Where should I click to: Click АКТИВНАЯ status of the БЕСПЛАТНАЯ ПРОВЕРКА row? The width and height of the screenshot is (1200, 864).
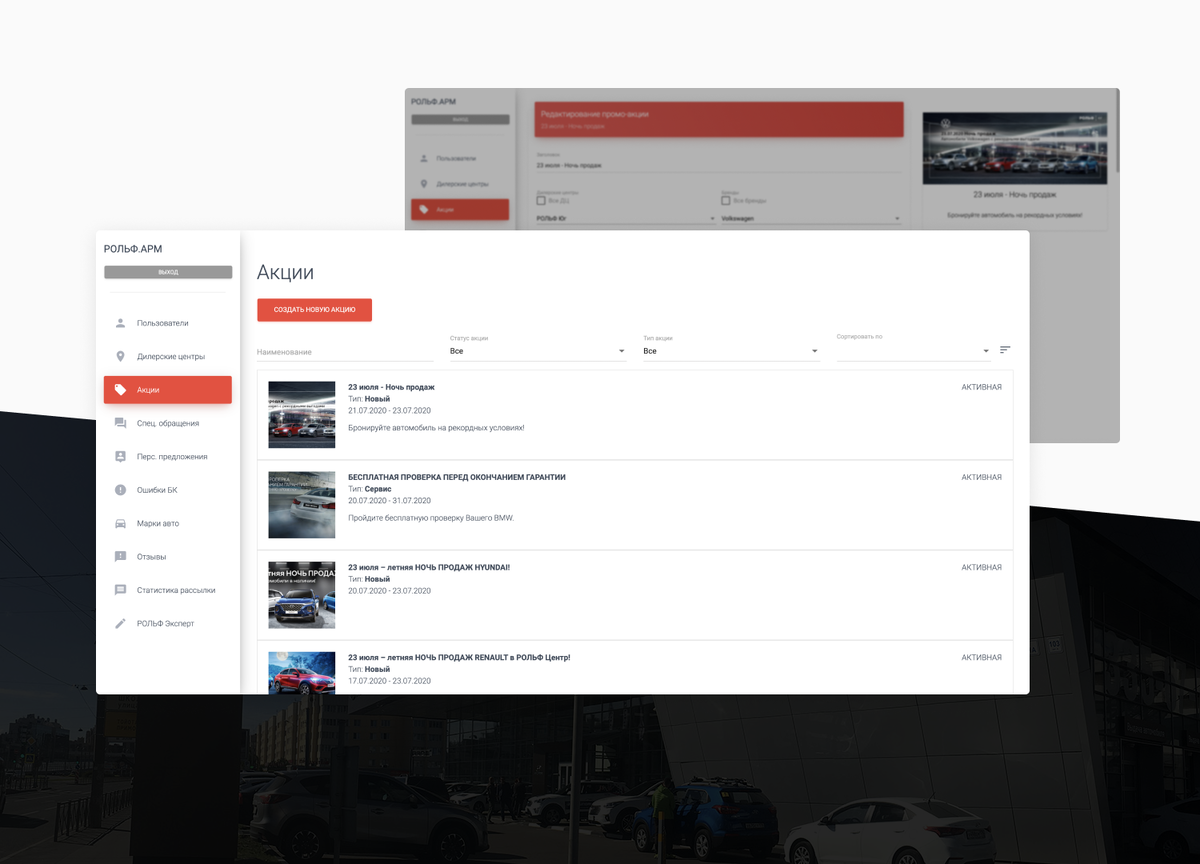pos(981,477)
